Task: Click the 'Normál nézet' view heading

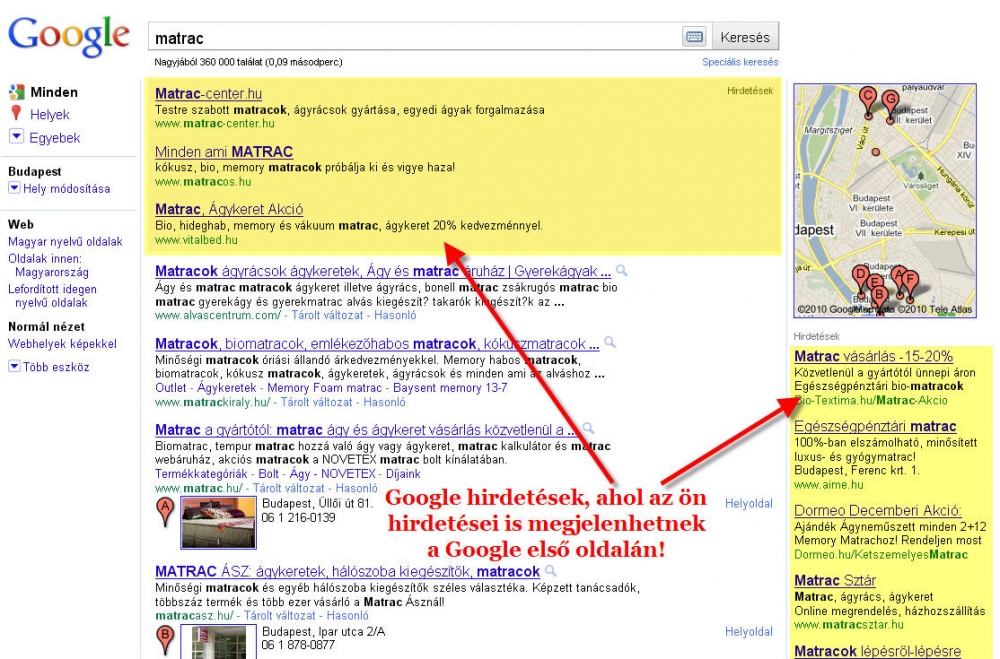Action: 46,327
